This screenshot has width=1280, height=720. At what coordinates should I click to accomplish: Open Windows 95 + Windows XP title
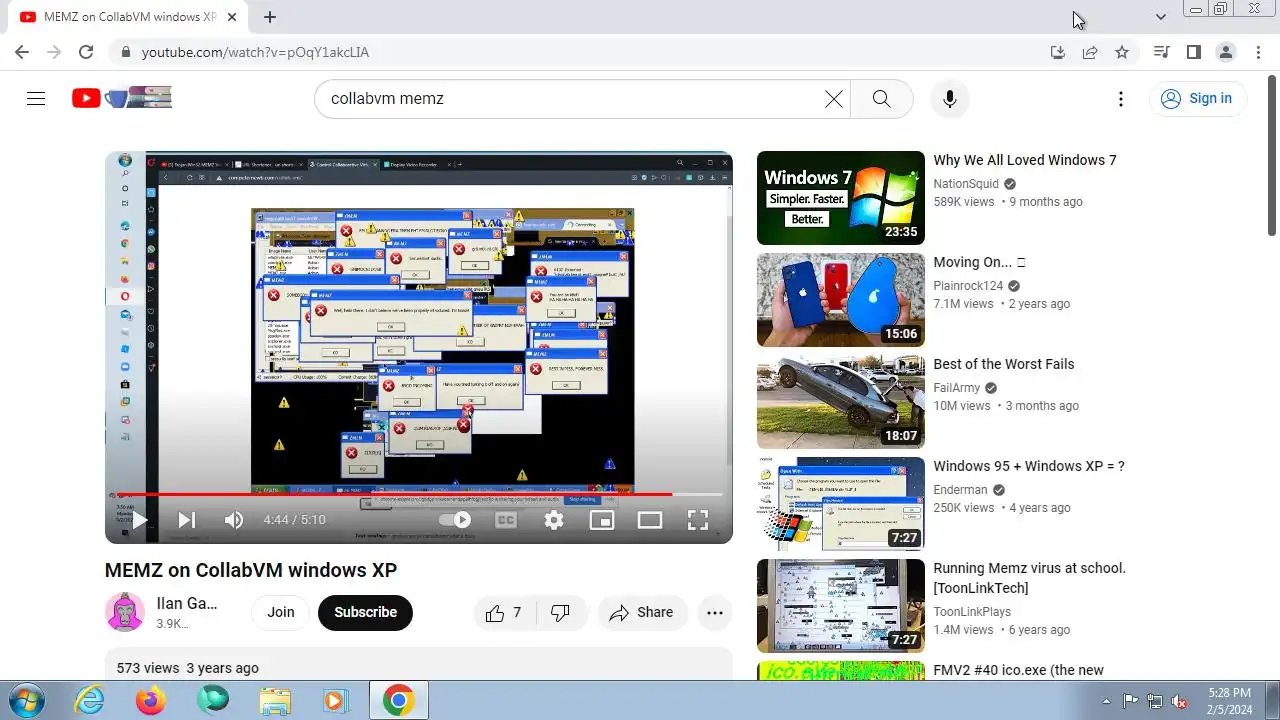coord(1029,466)
